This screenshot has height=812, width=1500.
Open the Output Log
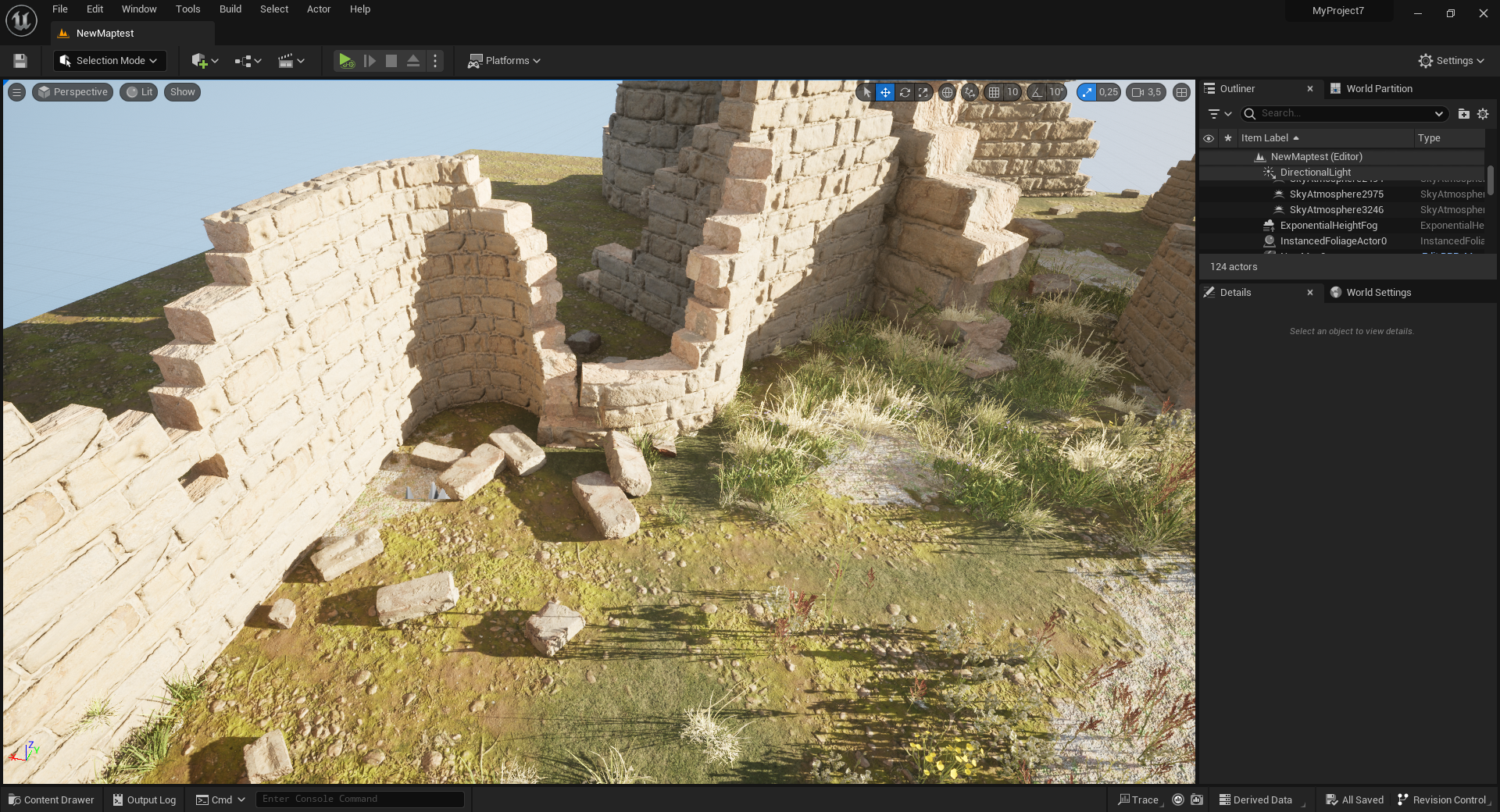pos(145,800)
